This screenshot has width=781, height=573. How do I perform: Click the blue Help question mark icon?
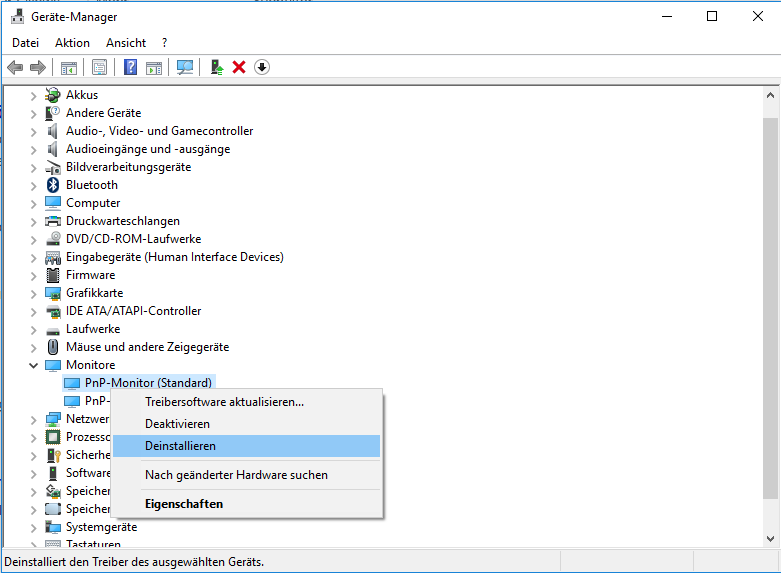130,67
